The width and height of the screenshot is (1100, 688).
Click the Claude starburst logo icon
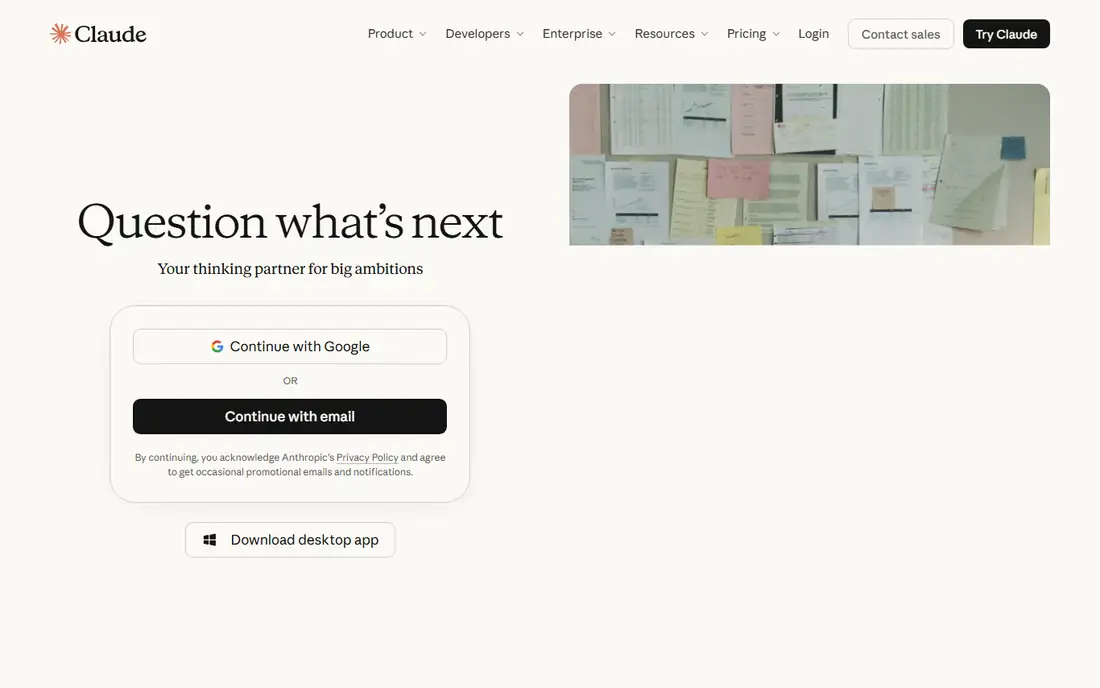60,34
